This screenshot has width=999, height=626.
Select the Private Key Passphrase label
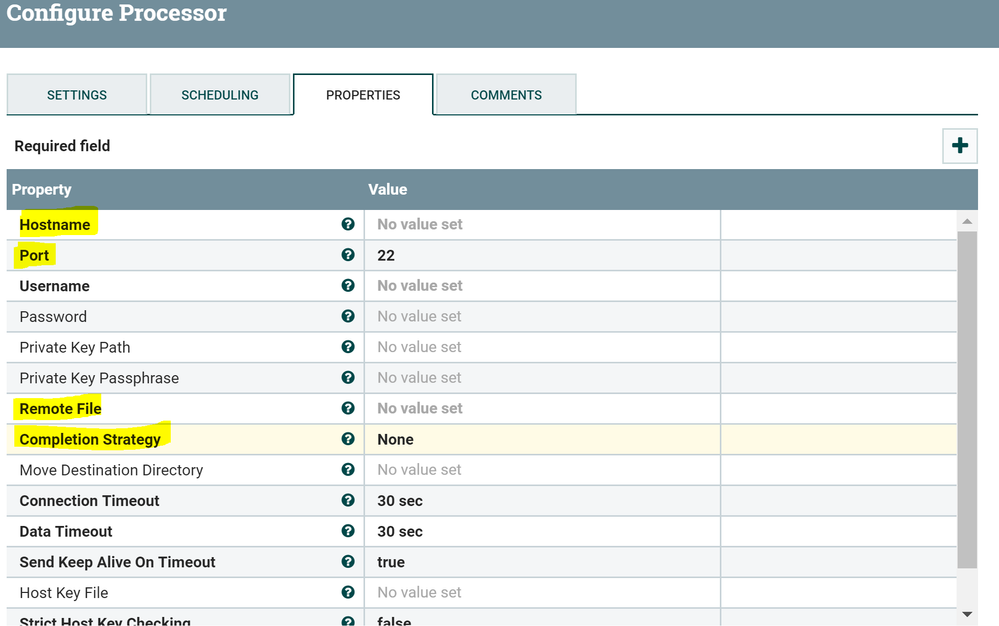click(99, 378)
